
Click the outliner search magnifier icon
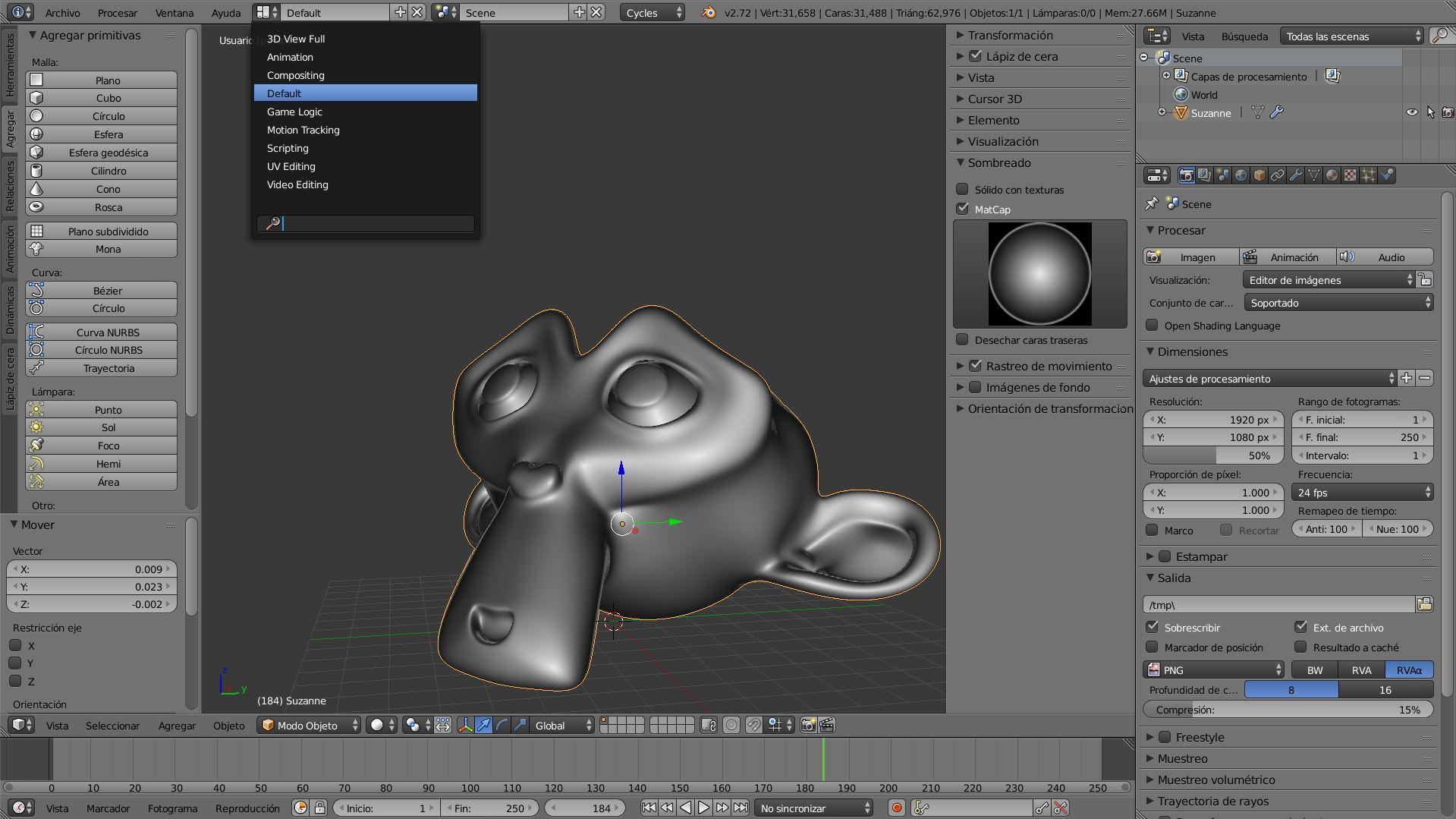(x=1439, y=36)
